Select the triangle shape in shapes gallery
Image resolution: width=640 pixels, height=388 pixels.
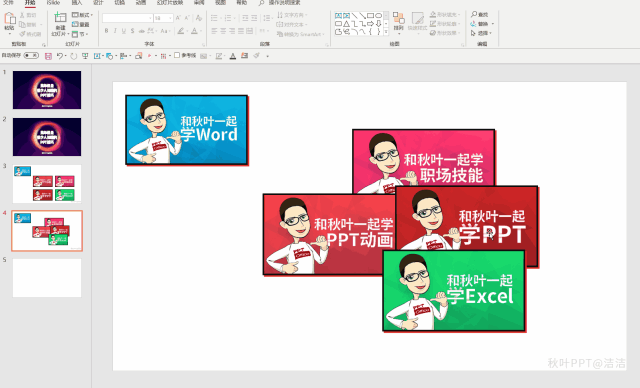pyautogui.click(x=346, y=24)
